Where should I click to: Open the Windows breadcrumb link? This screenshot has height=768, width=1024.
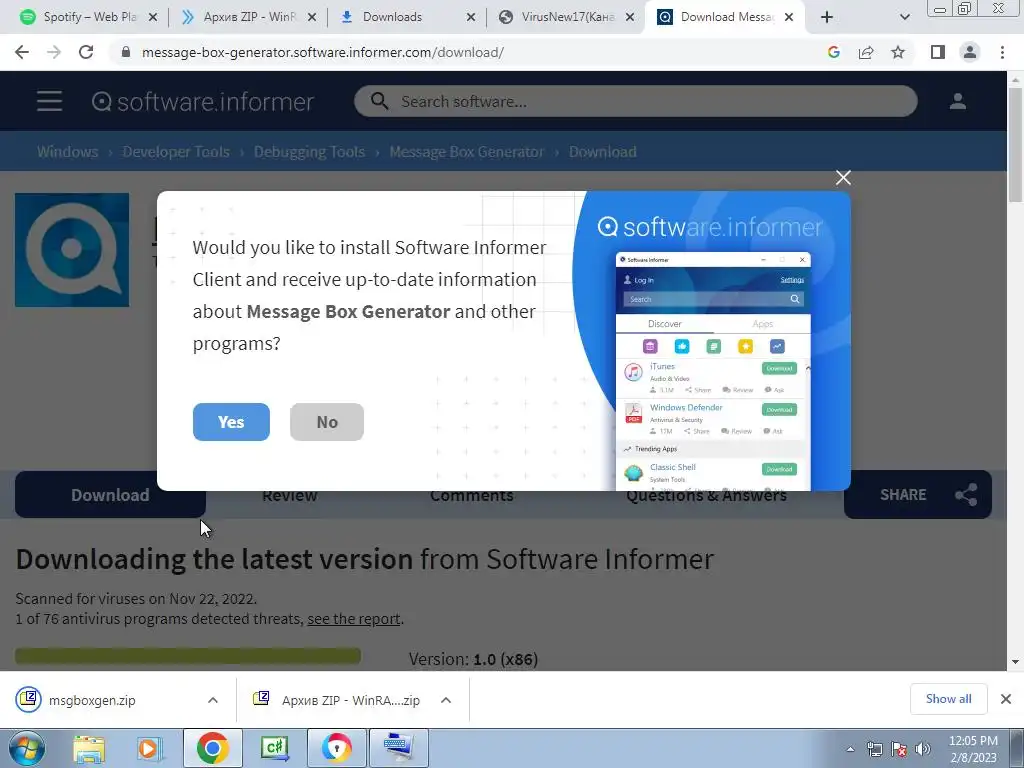pyautogui.click(x=67, y=152)
